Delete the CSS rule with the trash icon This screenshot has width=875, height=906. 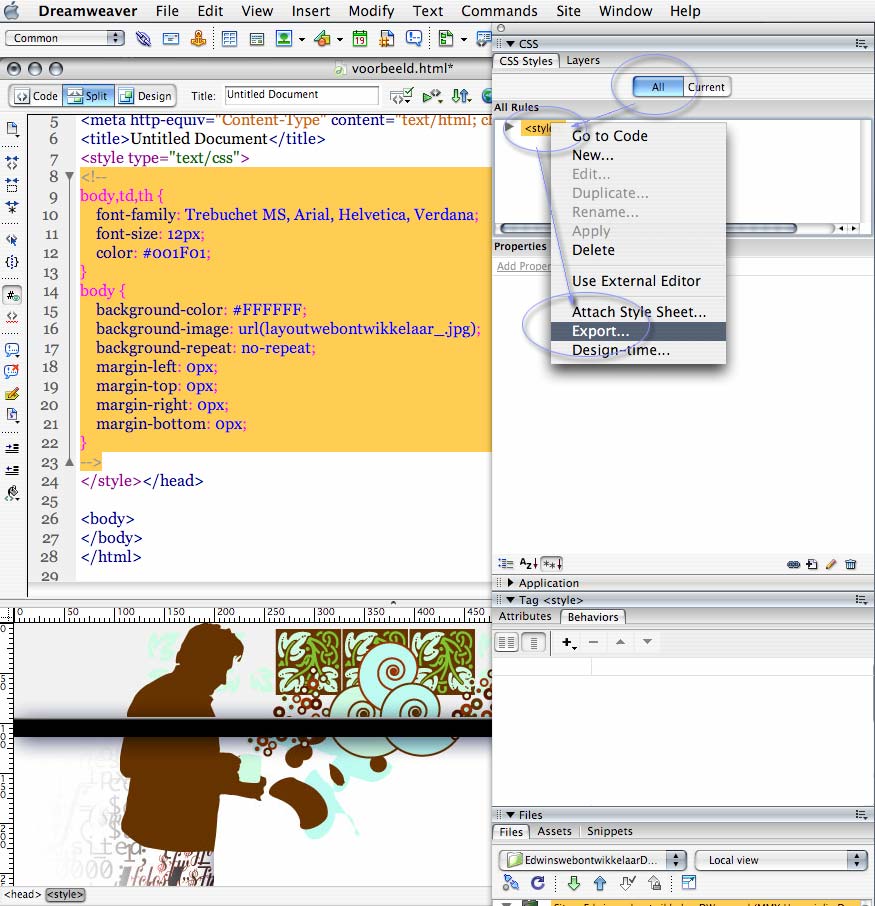pyautogui.click(x=851, y=565)
